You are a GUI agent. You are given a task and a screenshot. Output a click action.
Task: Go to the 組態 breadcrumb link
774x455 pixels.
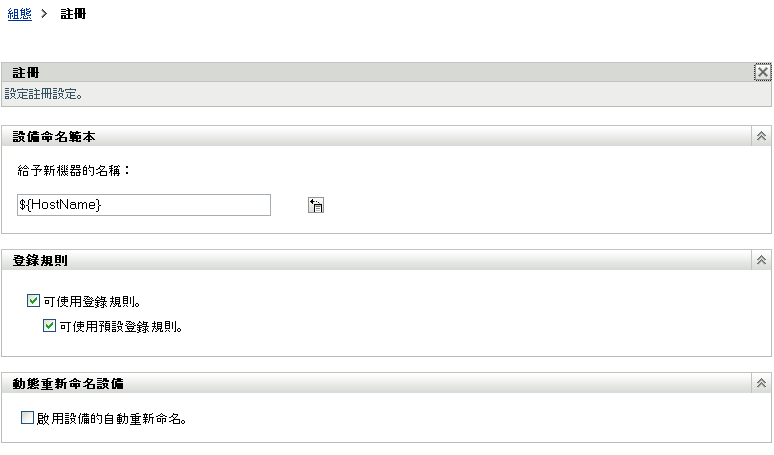20,15
